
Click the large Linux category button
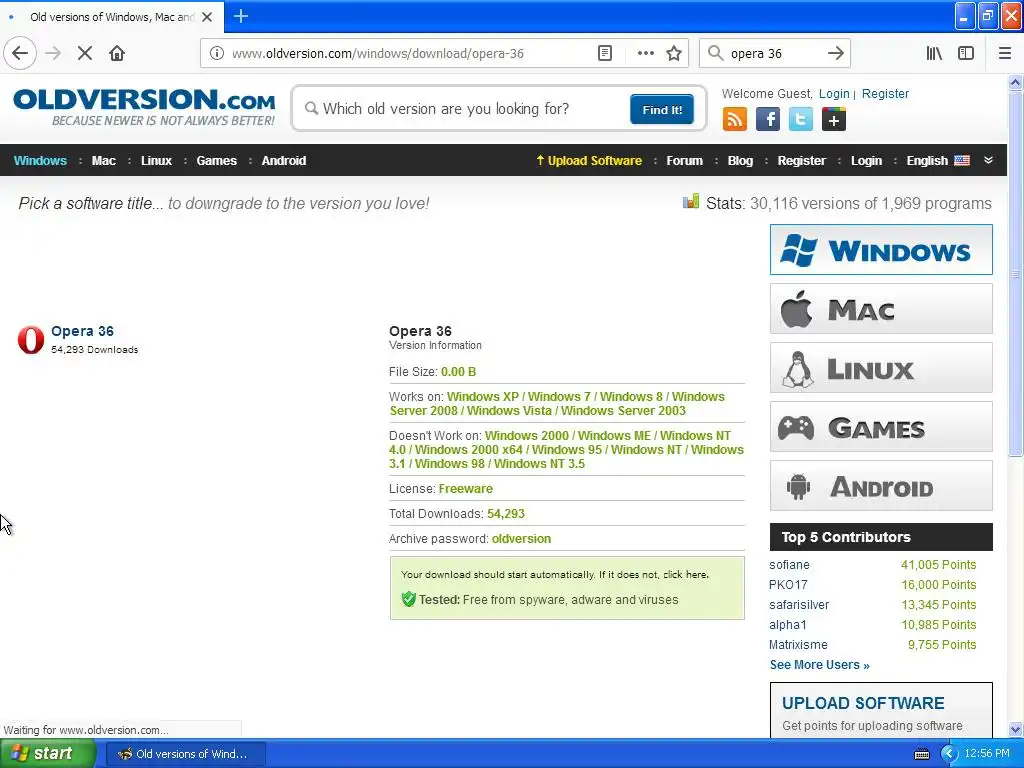tap(881, 368)
